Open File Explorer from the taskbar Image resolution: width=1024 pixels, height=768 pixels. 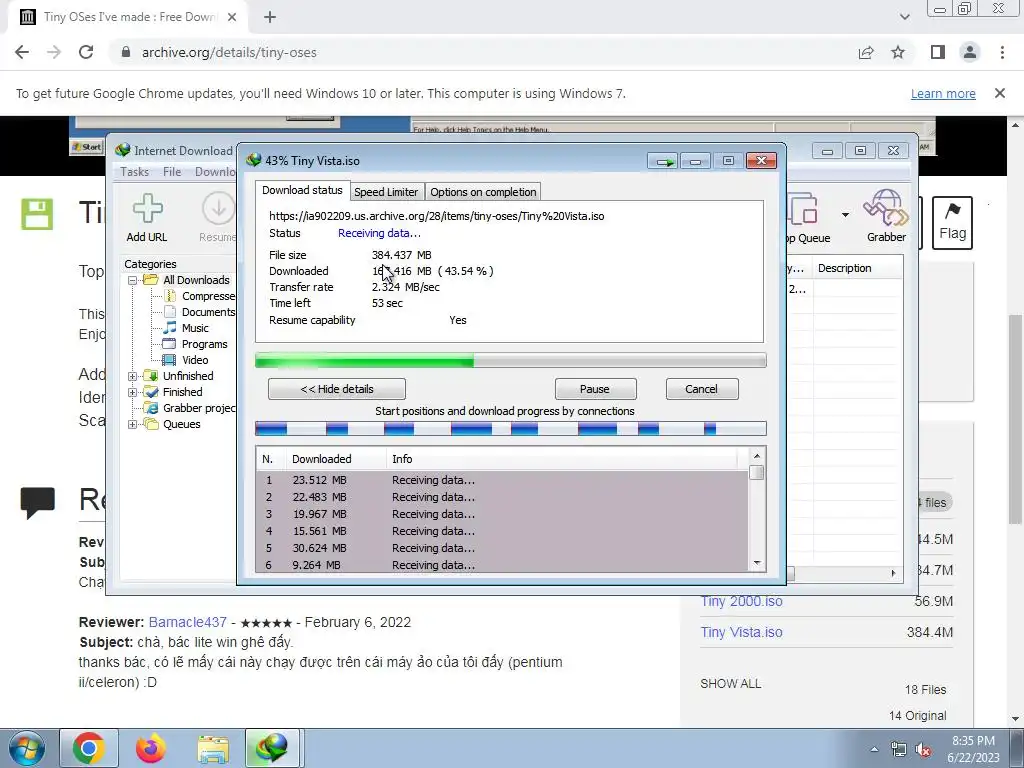(x=214, y=749)
